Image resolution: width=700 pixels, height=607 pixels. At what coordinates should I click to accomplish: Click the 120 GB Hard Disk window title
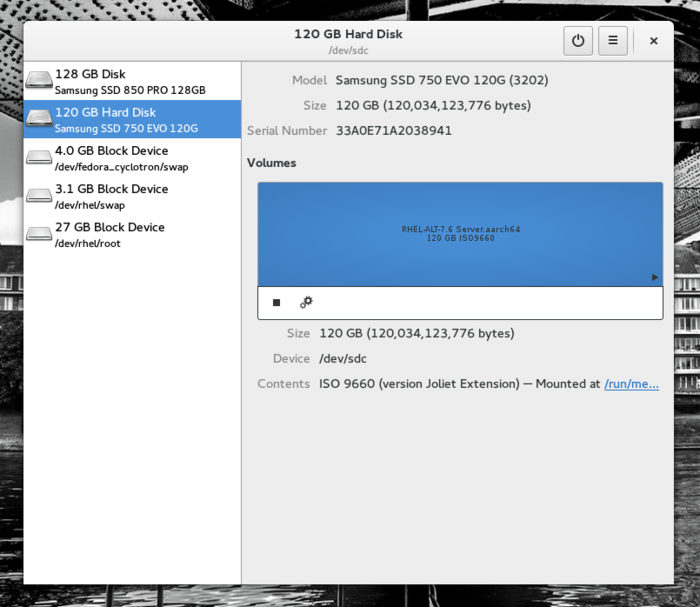[x=348, y=34]
